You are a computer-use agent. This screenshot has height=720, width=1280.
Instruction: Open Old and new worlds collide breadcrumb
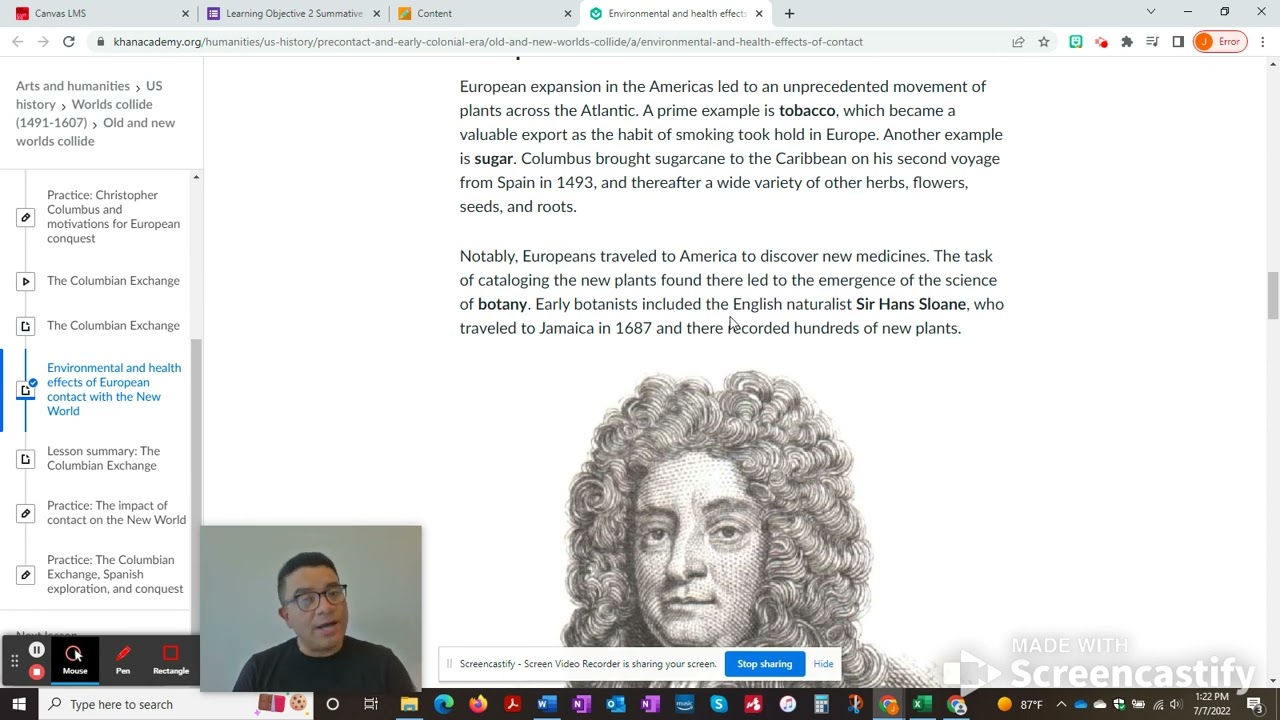tap(95, 132)
